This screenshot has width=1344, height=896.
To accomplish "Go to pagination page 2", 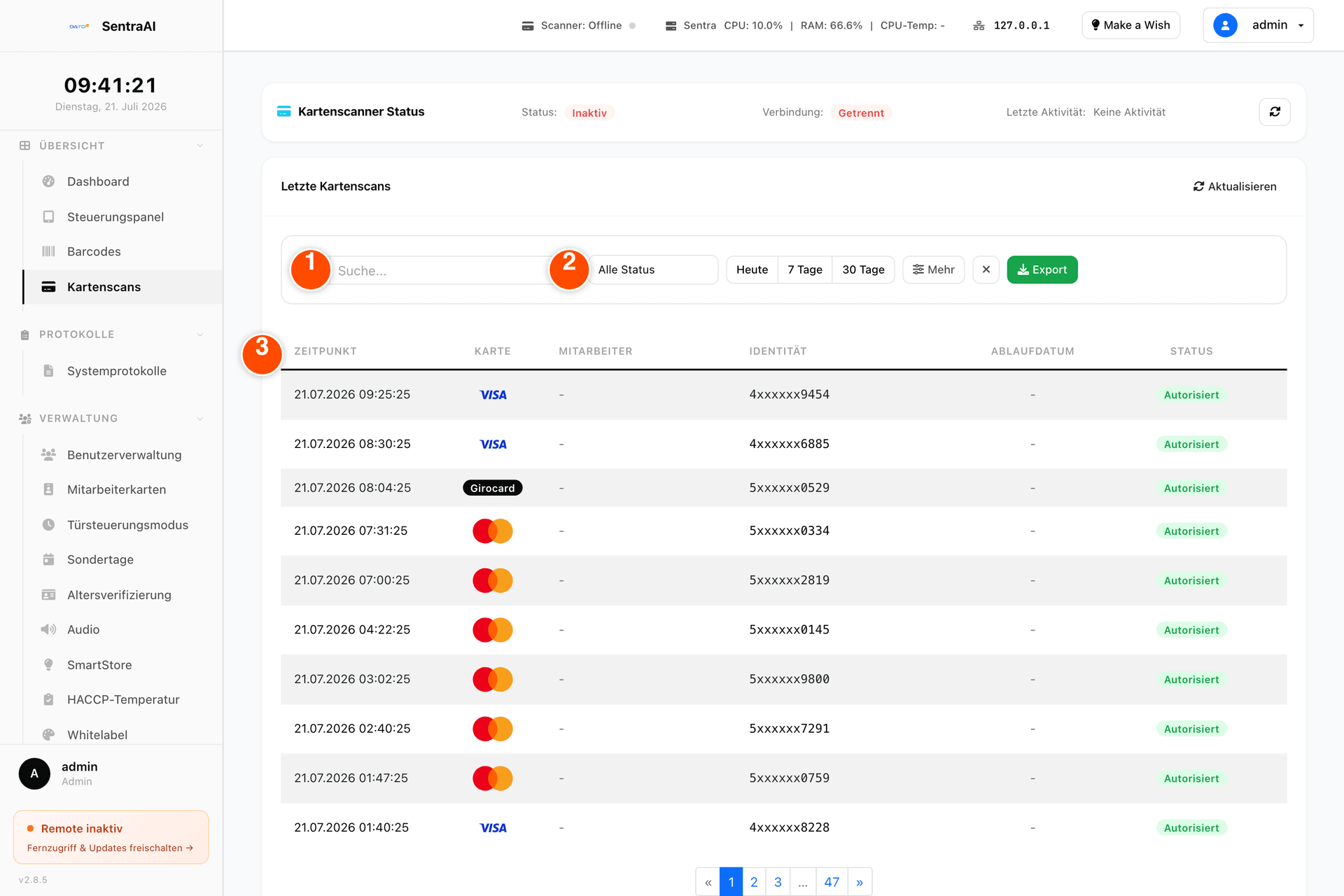I will pyautogui.click(x=754, y=882).
